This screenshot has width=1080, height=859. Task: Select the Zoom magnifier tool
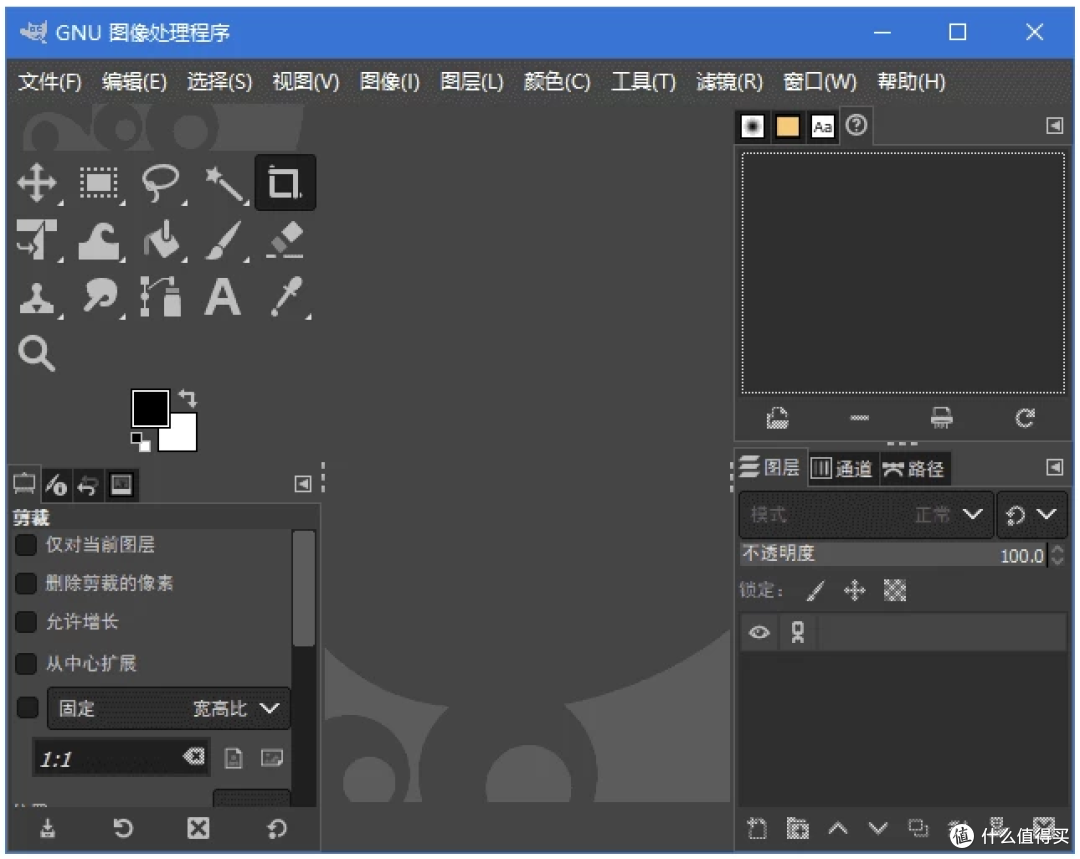tap(36, 354)
